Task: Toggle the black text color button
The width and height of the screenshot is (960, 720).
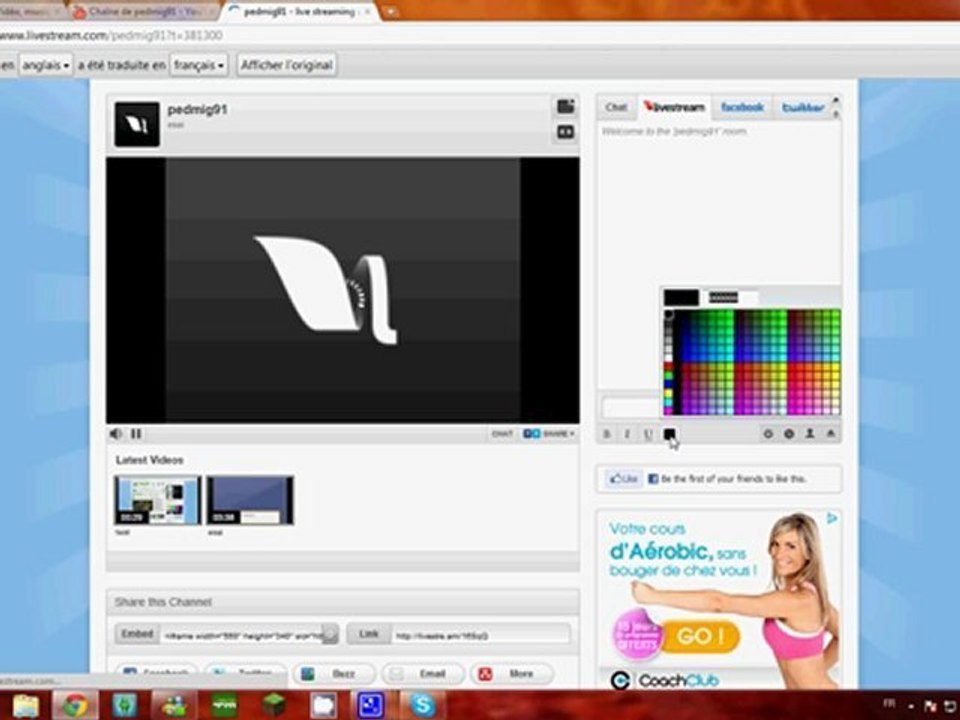Action: (x=669, y=433)
